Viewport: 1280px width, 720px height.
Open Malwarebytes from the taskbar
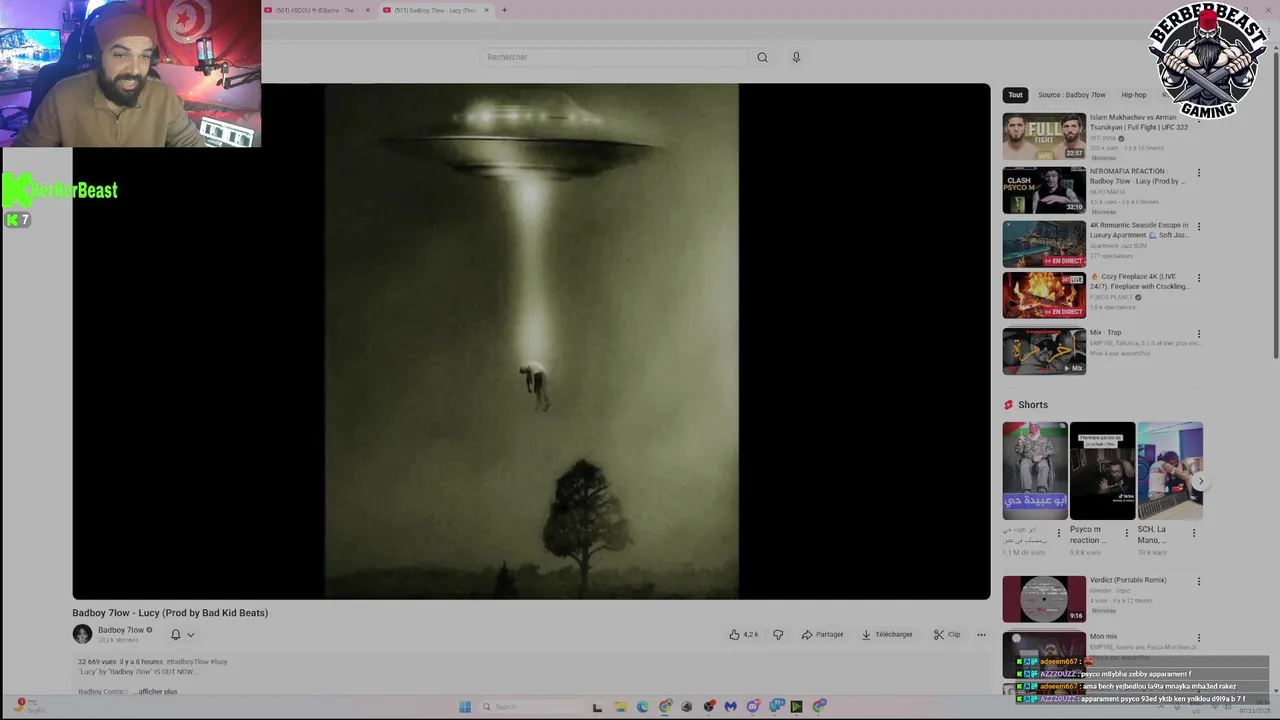point(731,707)
